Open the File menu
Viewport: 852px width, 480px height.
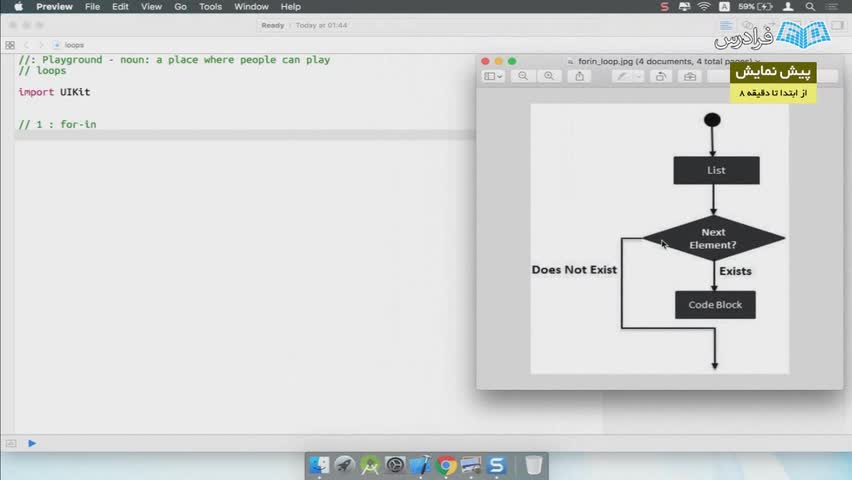[x=92, y=7]
